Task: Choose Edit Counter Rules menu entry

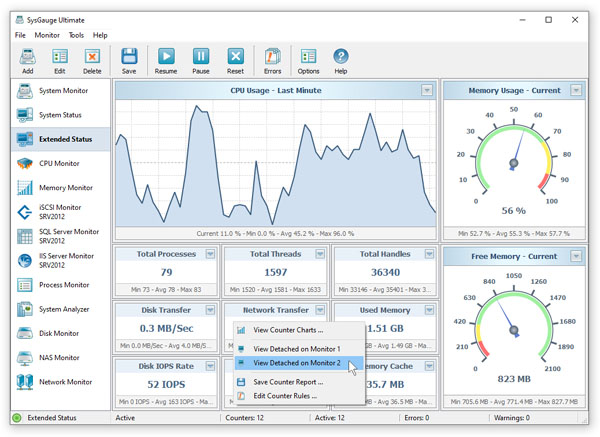Action: click(x=299, y=396)
